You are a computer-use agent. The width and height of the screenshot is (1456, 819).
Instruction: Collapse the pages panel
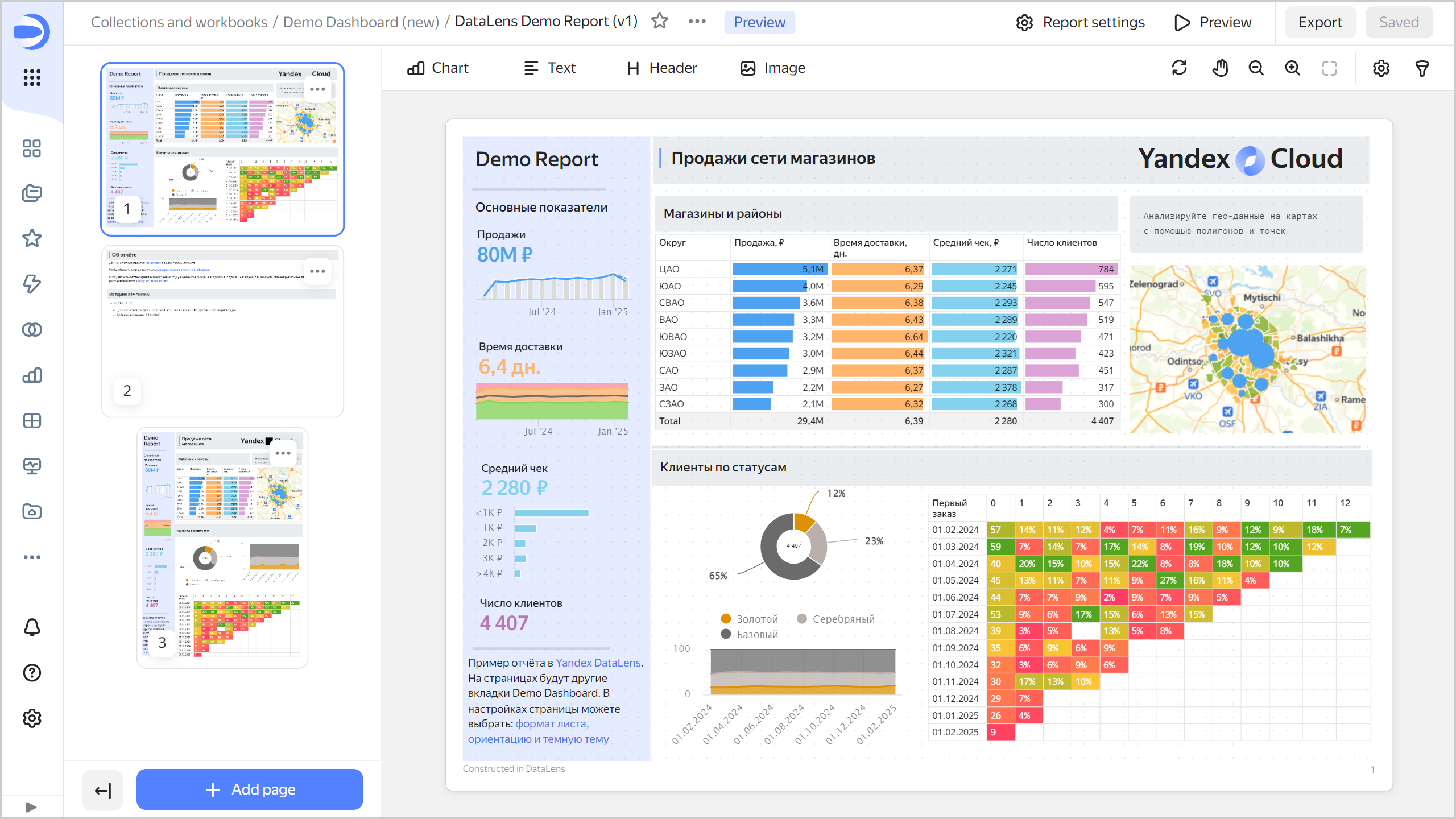click(102, 789)
